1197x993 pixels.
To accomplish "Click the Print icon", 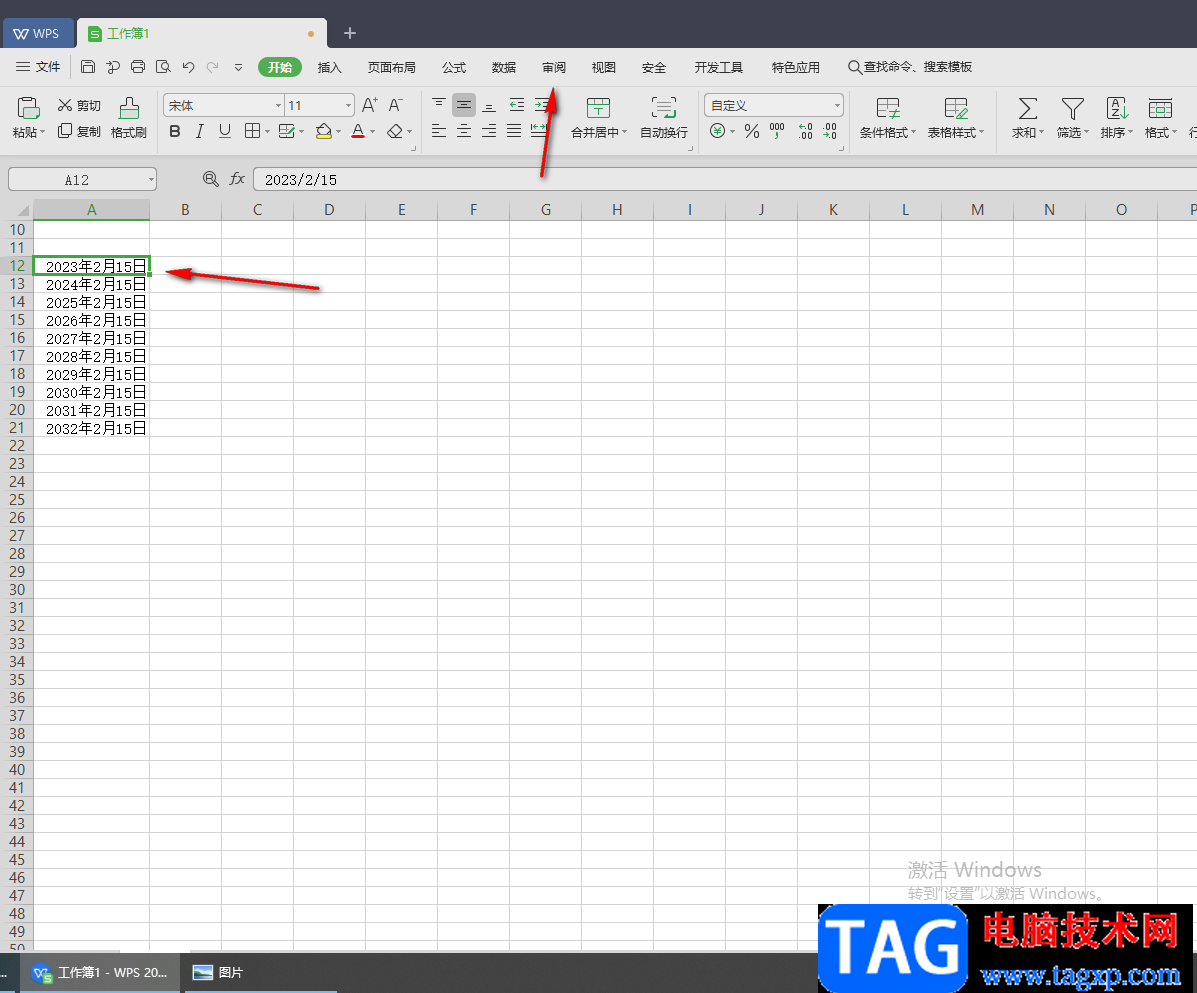I will point(138,67).
